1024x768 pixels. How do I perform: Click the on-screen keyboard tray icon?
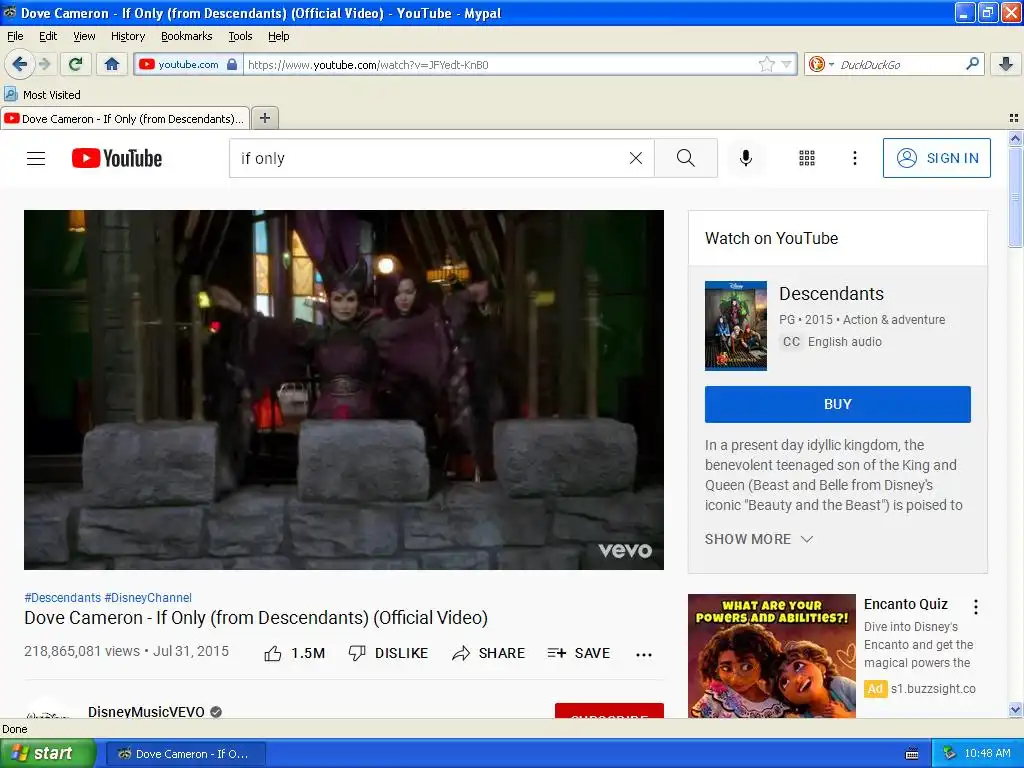pyautogui.click(x=912, y=754)
